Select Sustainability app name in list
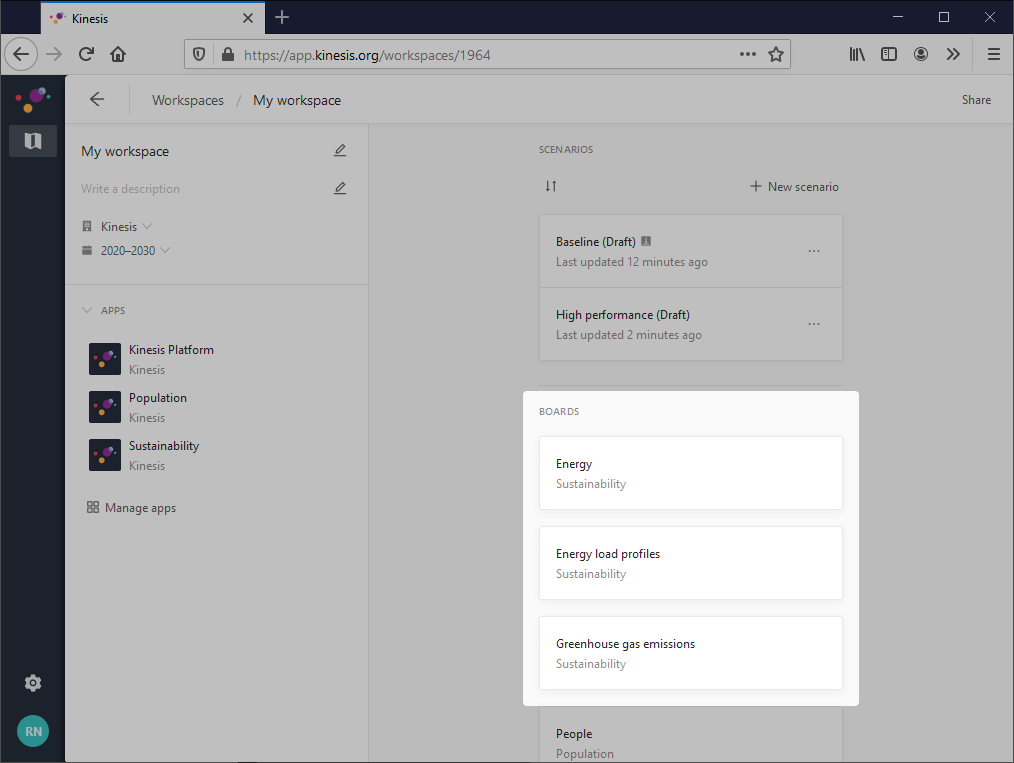Viewport: 1014px width, 763px height. click(164, 446)
